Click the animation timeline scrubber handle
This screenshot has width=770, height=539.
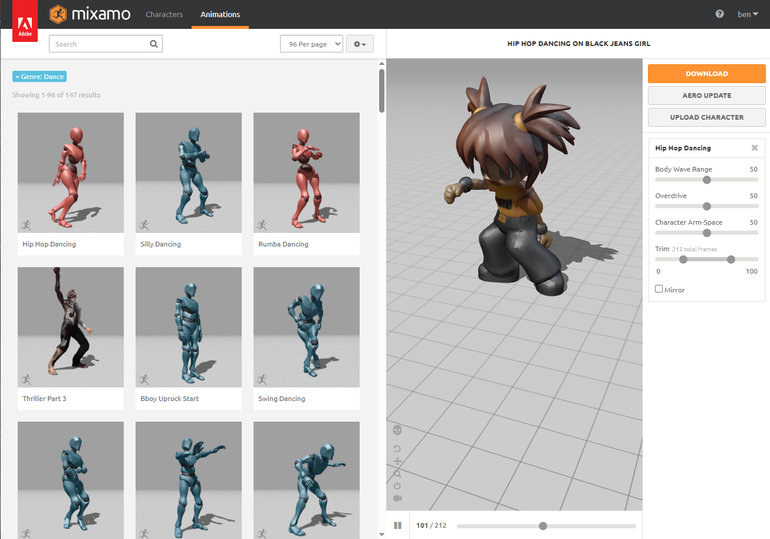tap(543, 526)
